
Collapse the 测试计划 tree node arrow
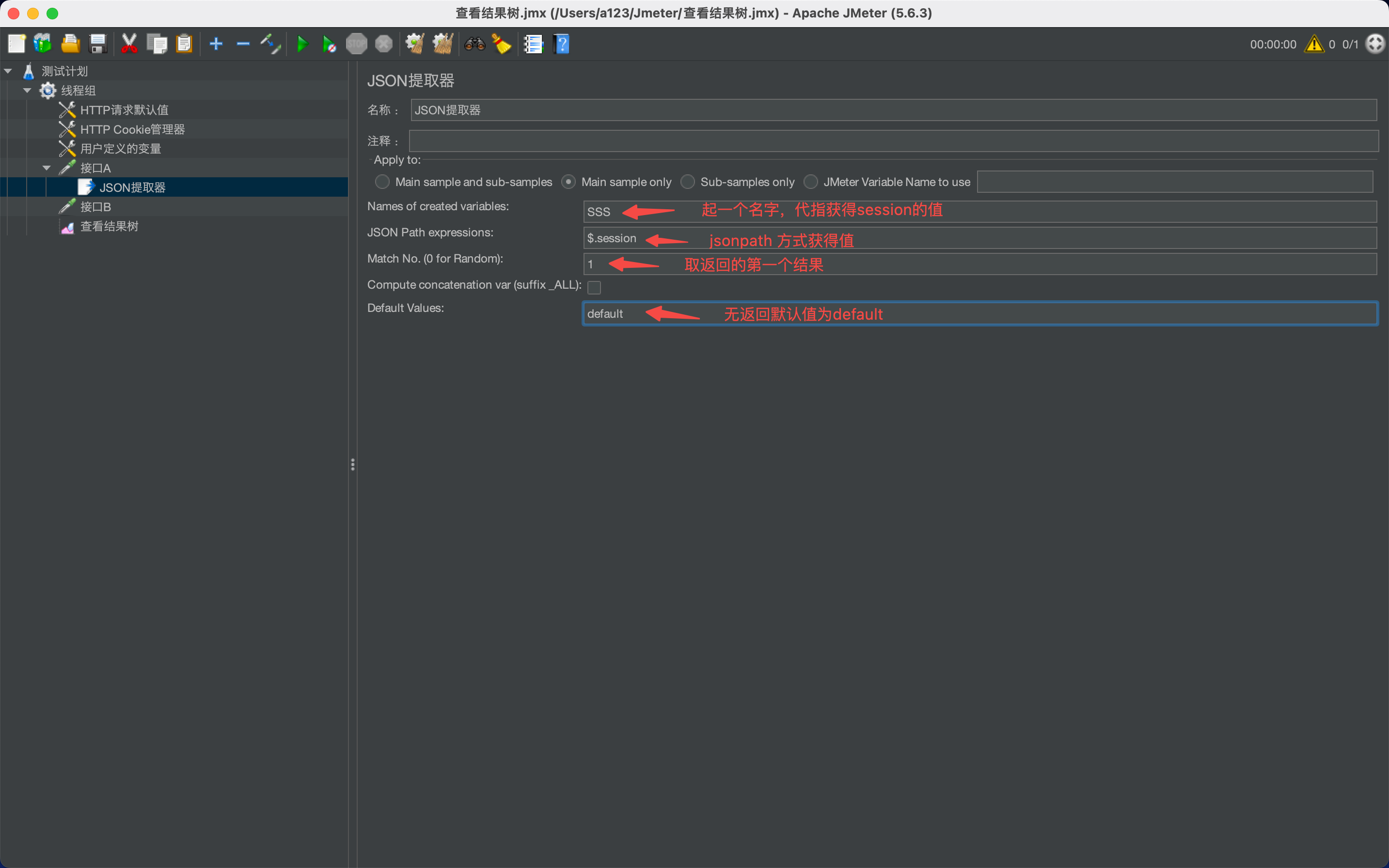click(x=8, y=71)
